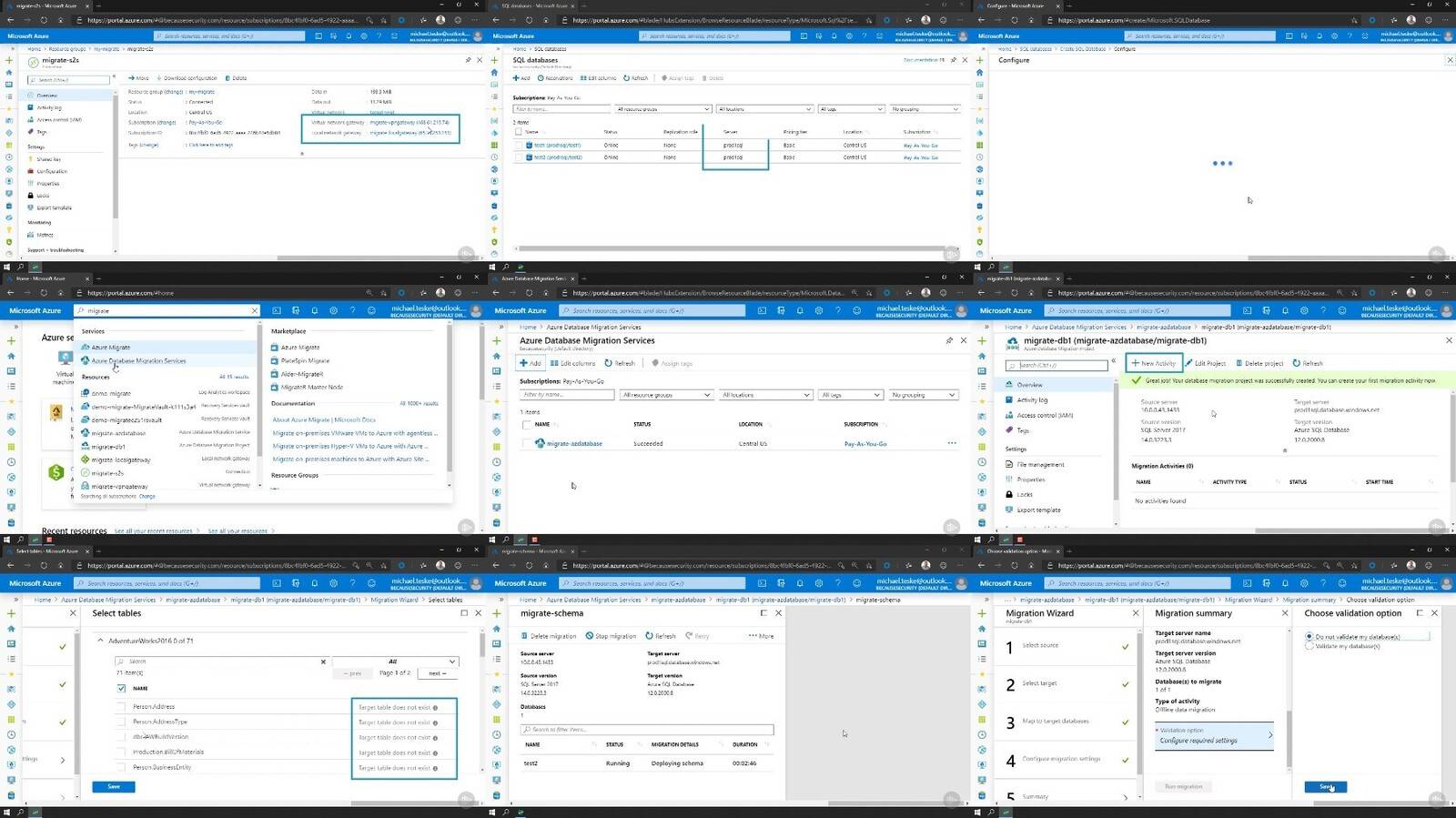Viewport: 1456px width, 818px height.
Task: Click Edit Project in migrate-db1 toolbar
Action: click(x=1206, y=363)
